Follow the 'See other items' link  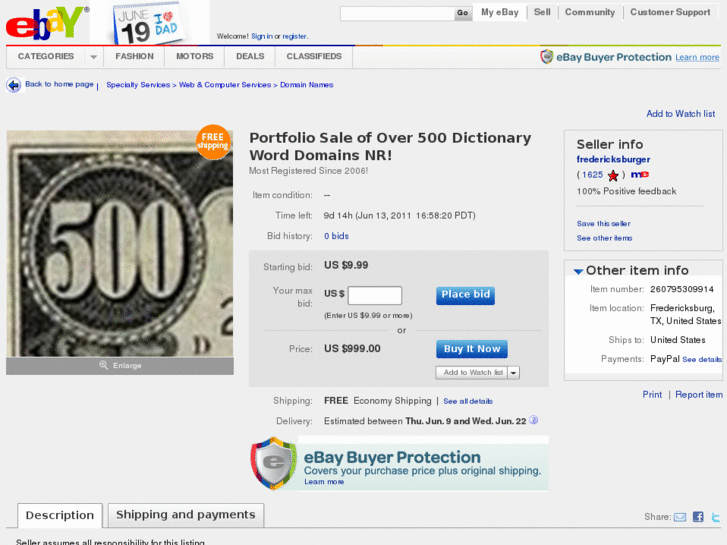coord(605,238)
